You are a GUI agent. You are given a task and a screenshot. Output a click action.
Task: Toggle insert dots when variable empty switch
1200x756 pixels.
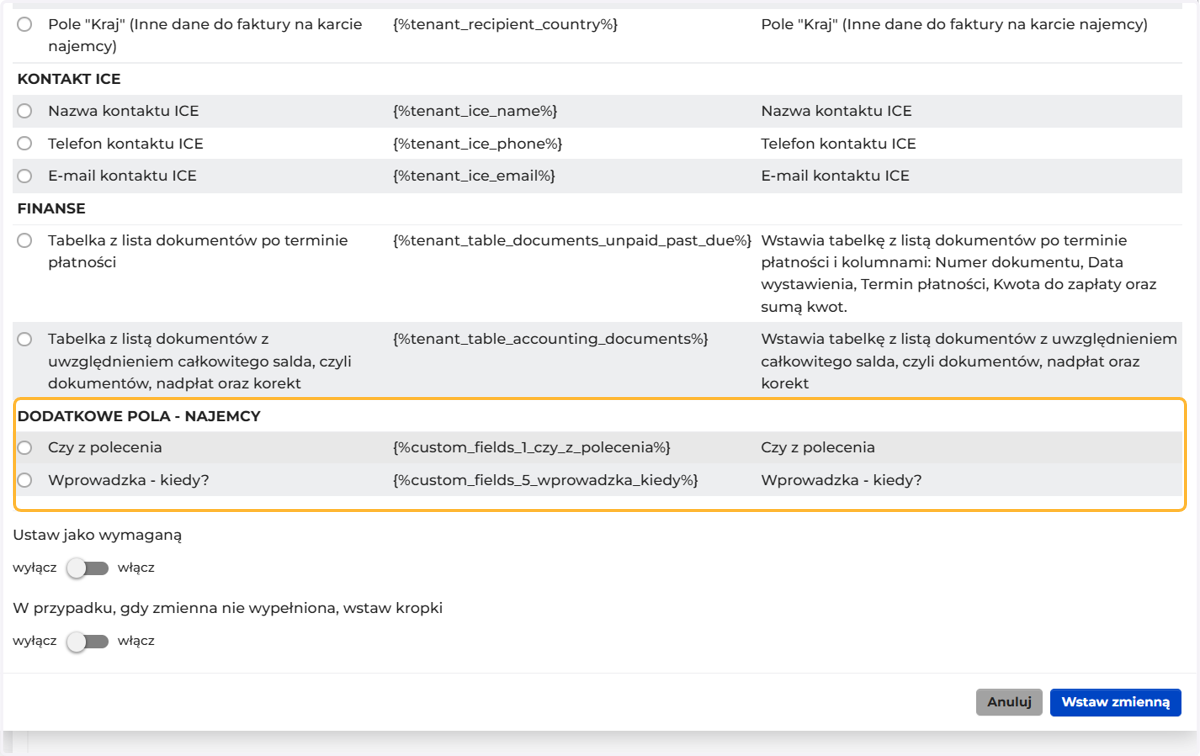tap(87, 641)
